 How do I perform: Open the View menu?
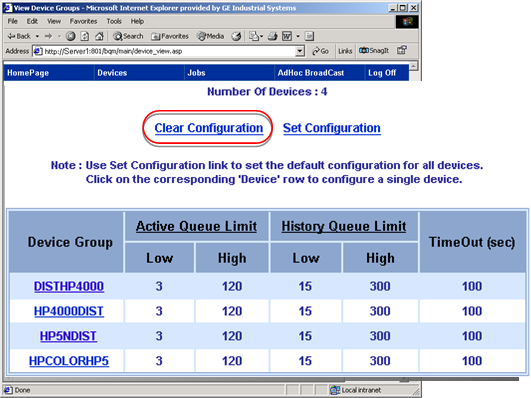click(x=54, y=21)
